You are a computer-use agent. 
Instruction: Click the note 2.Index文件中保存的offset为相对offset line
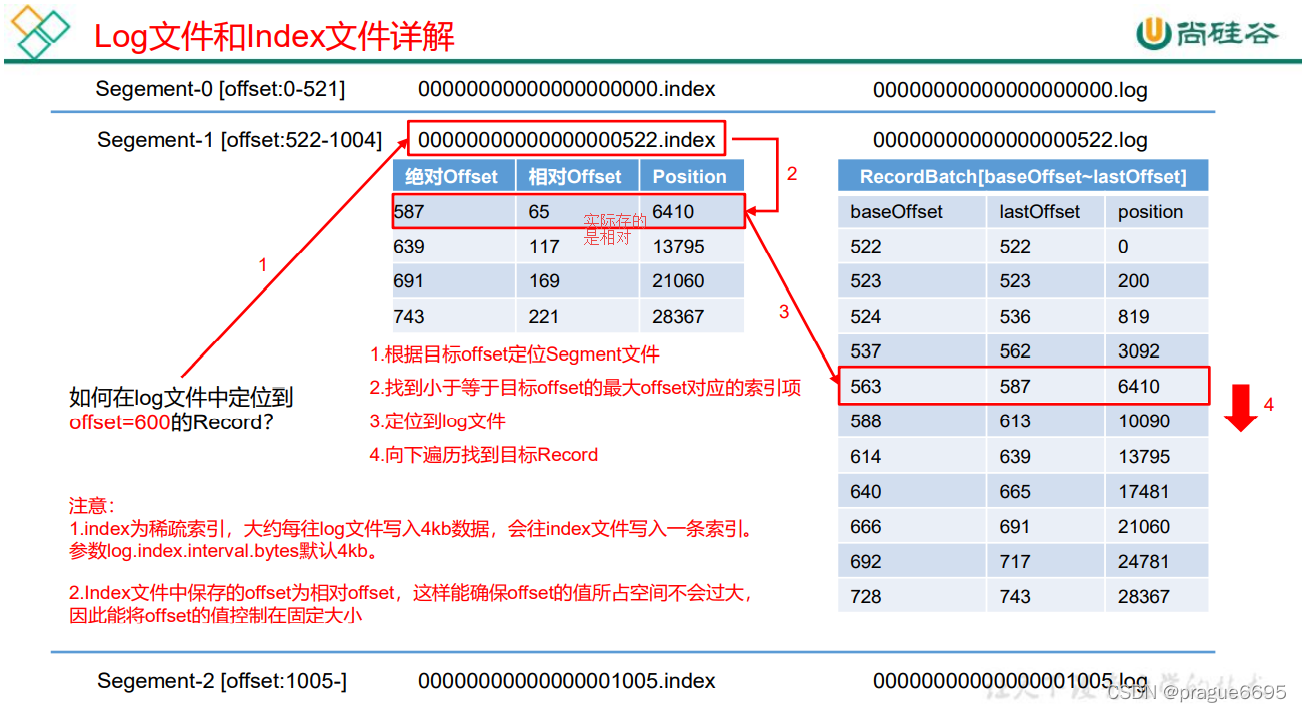pyautogui.click(x=411, y=593)
